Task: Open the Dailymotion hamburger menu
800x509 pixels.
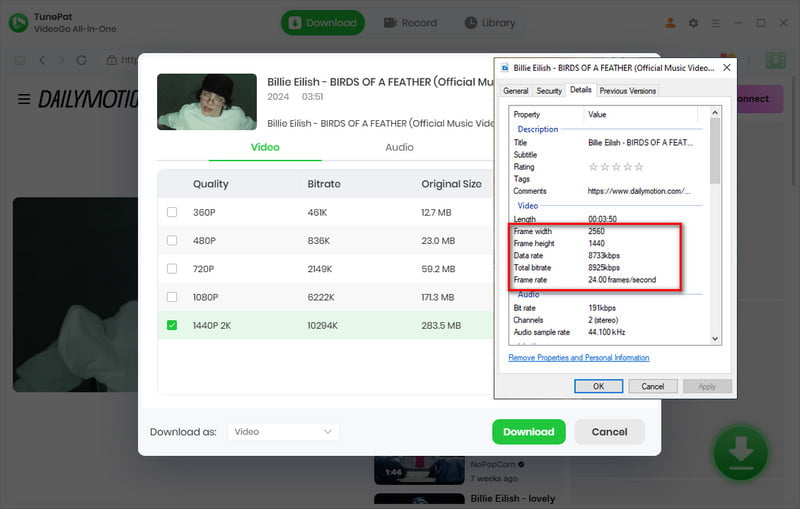Action: pyautogui.click(x=24, y=99)
